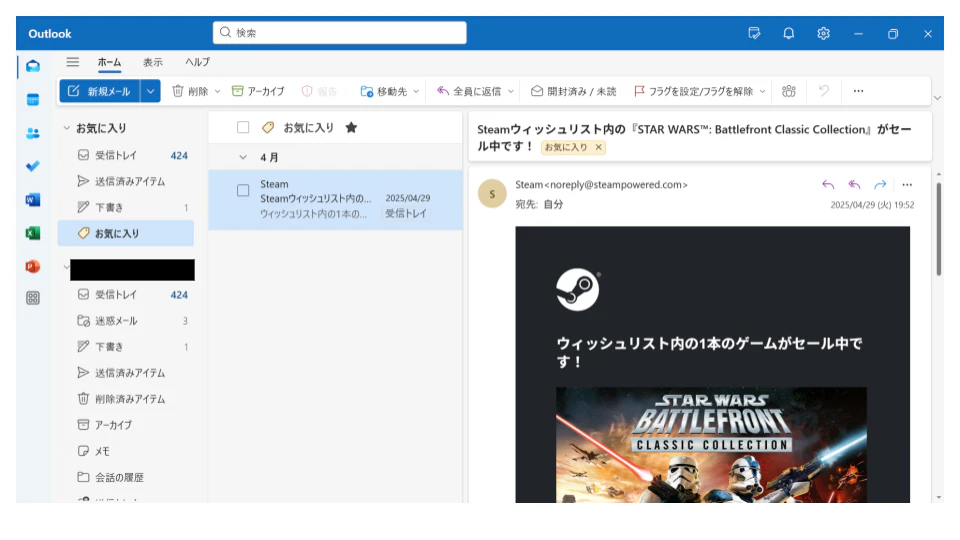Click the star beside お気に入り list header
Image resolution: width=960 pixels, height=540 pixels.
(351, 127)
